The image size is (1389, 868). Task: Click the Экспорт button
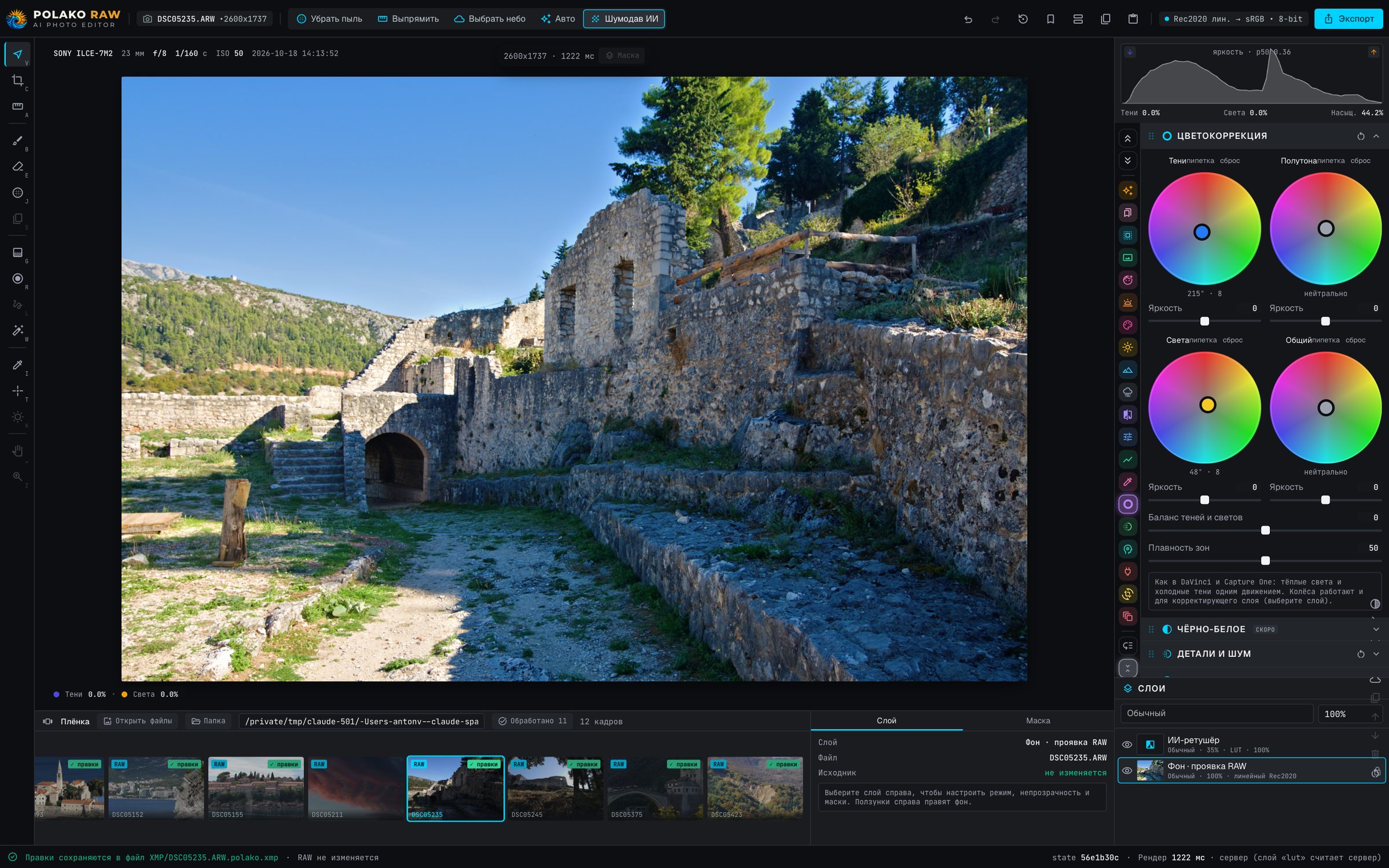coord(1348,19)
